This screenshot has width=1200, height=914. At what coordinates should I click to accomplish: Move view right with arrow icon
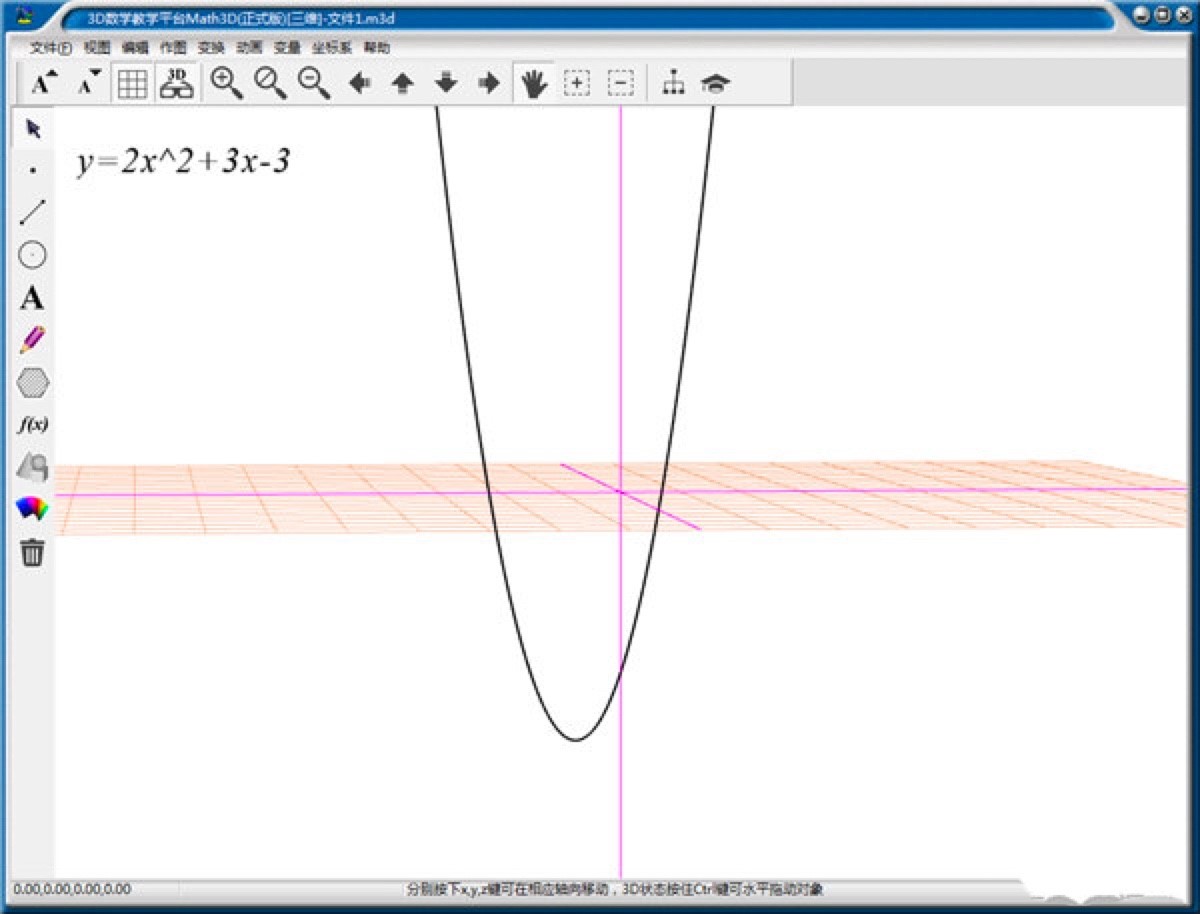[489, 84]
